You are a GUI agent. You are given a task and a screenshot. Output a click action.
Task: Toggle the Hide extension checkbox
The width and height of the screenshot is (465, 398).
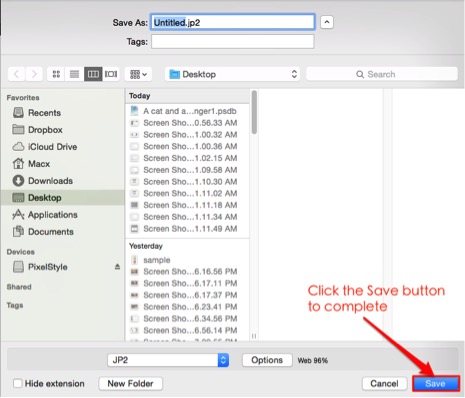point(18,383)
